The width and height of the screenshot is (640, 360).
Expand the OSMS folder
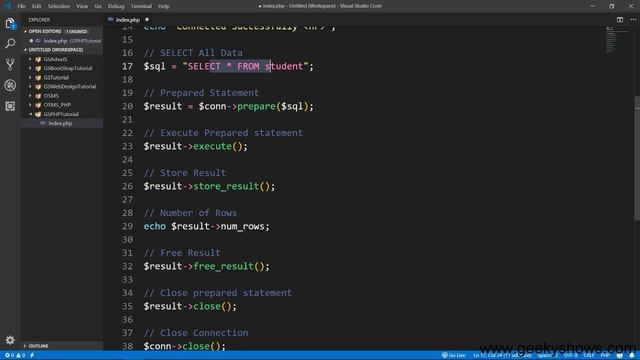click(30, 96)
